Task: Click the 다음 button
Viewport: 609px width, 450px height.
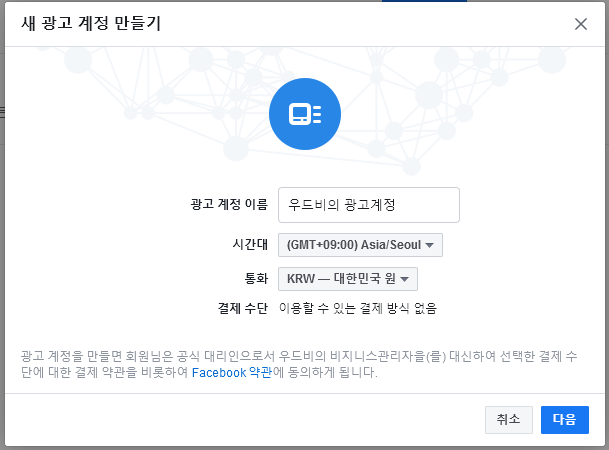Action: pyautogui.click(x=565, y=420)
